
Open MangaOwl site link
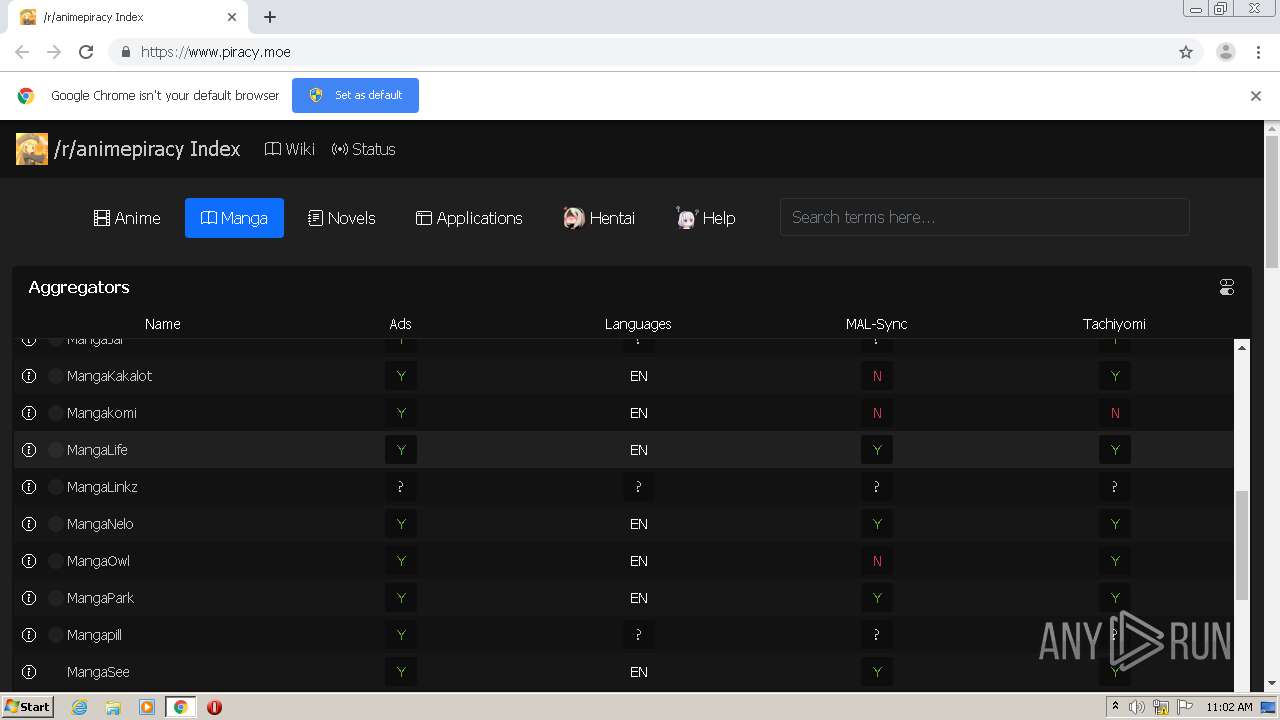98,561
